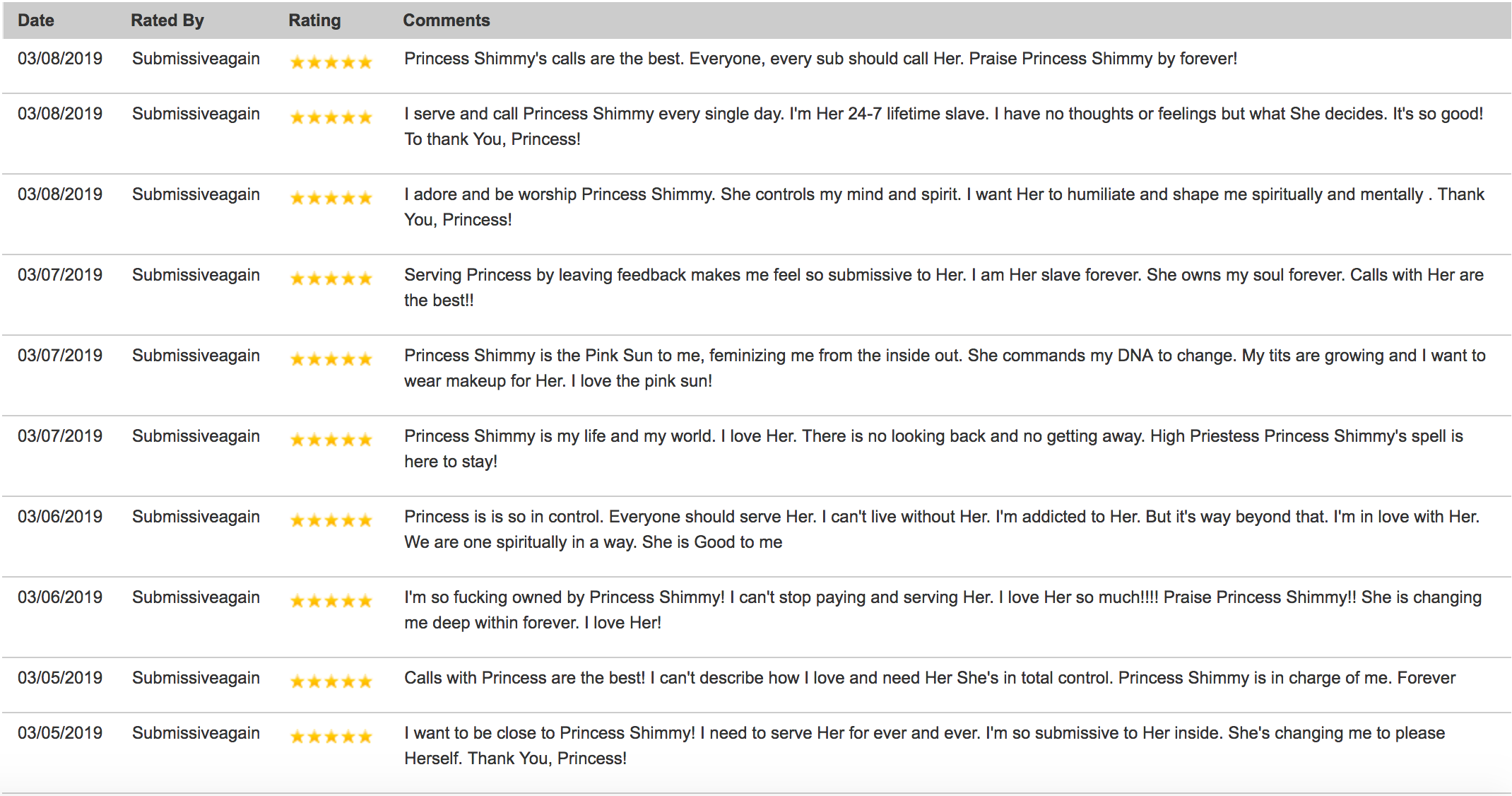Click date 03/07/2019 beside 'Pink Sun to me'

point(60,356)
